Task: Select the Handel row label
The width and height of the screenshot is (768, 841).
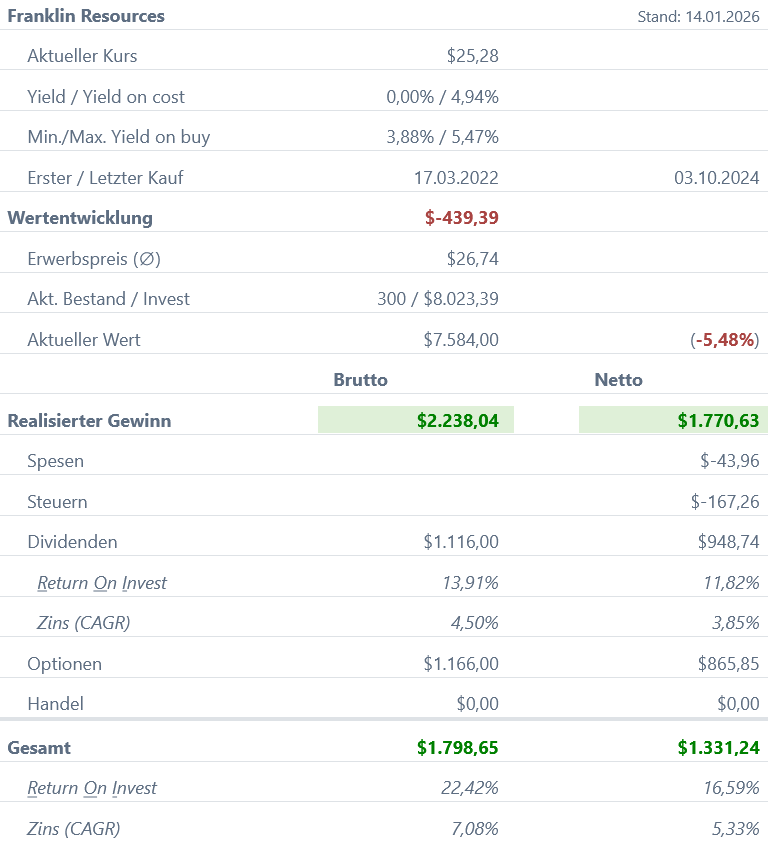Action: click(55, 704)
